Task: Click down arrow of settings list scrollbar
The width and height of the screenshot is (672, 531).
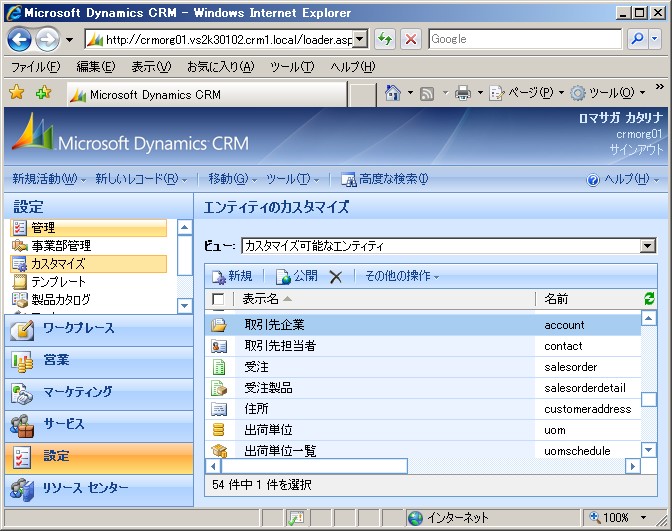Action: [x=184, y=306]
